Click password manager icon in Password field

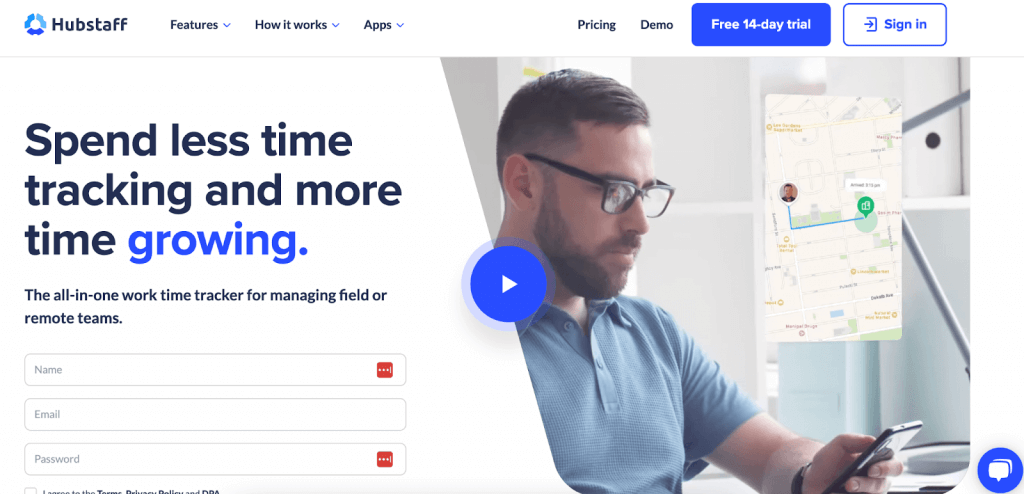pos(385,459)
